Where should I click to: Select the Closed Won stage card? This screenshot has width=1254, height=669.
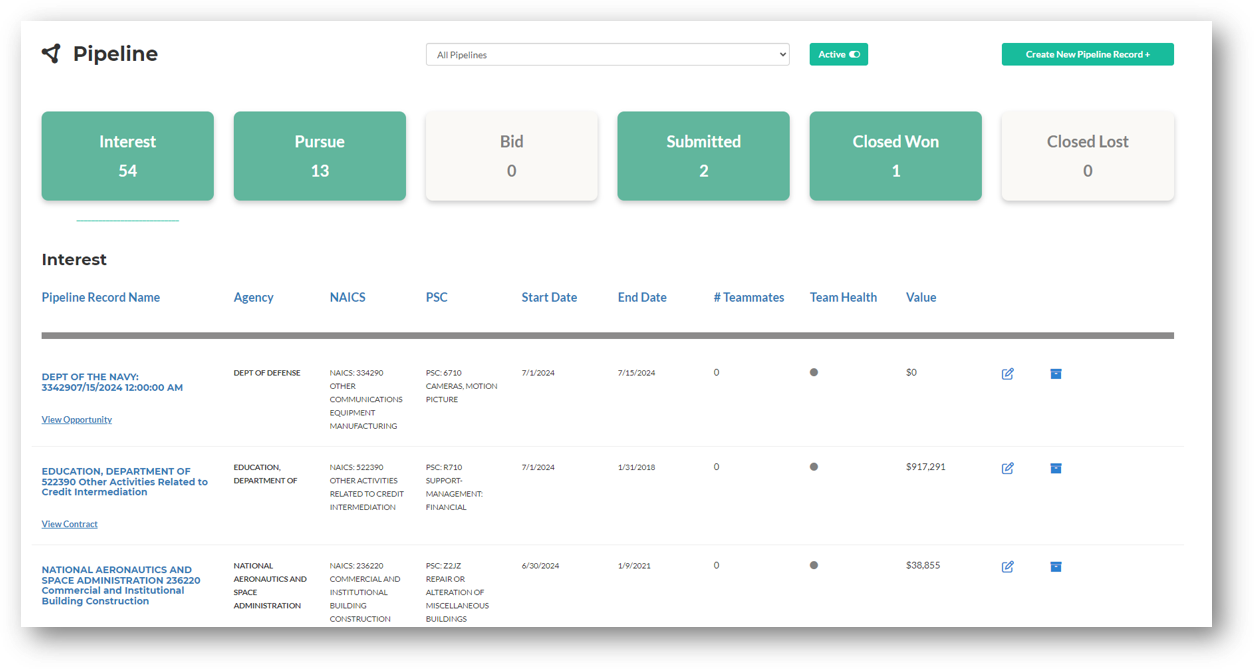point(895,156)
